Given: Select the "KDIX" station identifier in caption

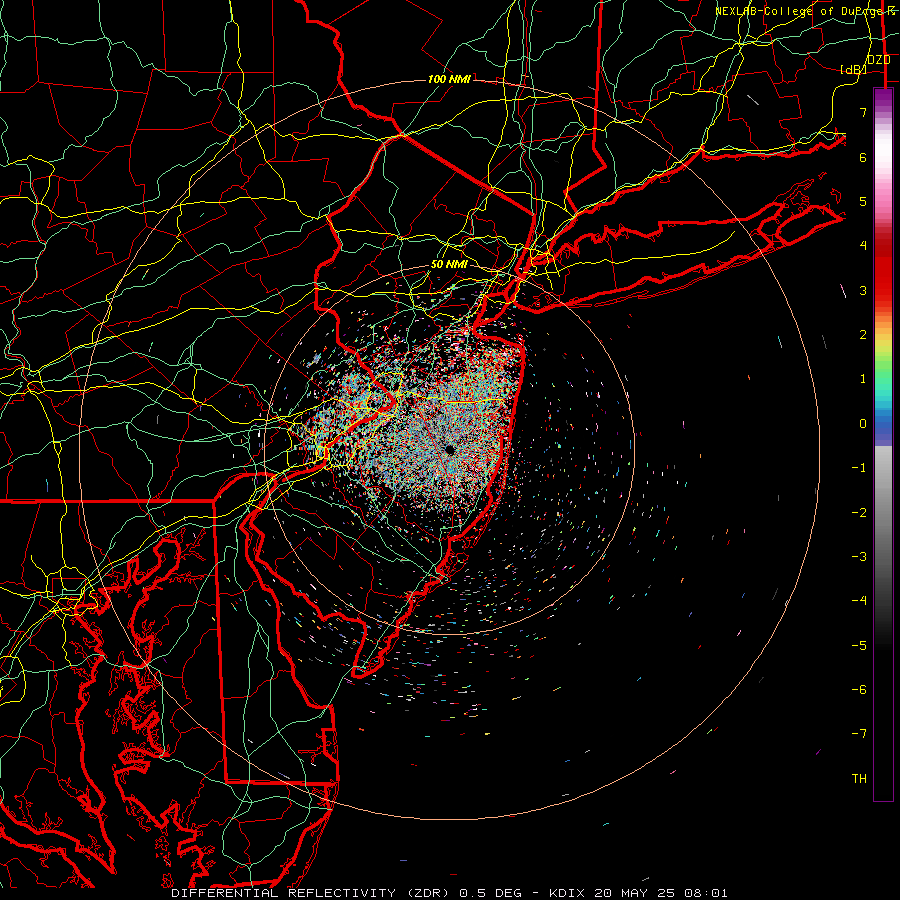Looking at the screenshot, I should pyautogui.click(x=567, y=893).
